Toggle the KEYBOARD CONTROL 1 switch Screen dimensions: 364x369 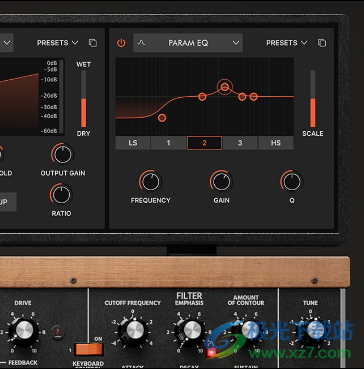coord(88,349)
